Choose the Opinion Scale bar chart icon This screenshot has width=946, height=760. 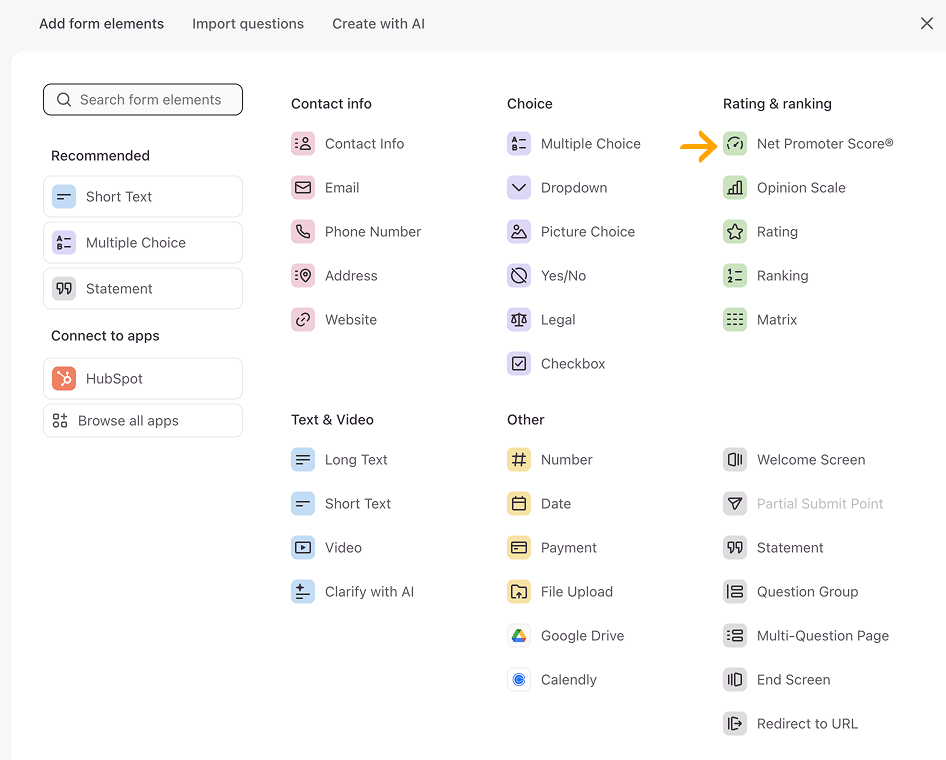pos(735,188)
